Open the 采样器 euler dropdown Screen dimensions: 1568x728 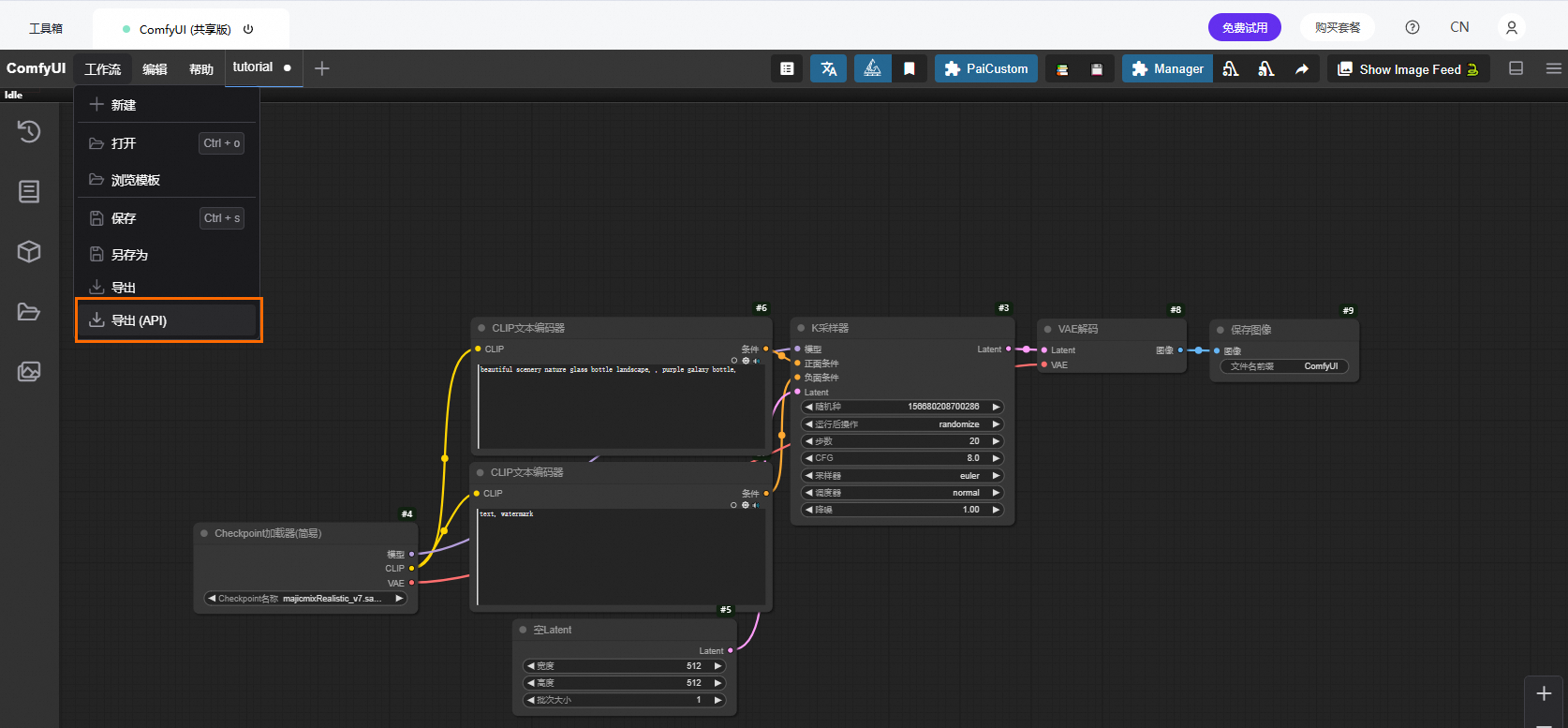click(x=902, y=476)
